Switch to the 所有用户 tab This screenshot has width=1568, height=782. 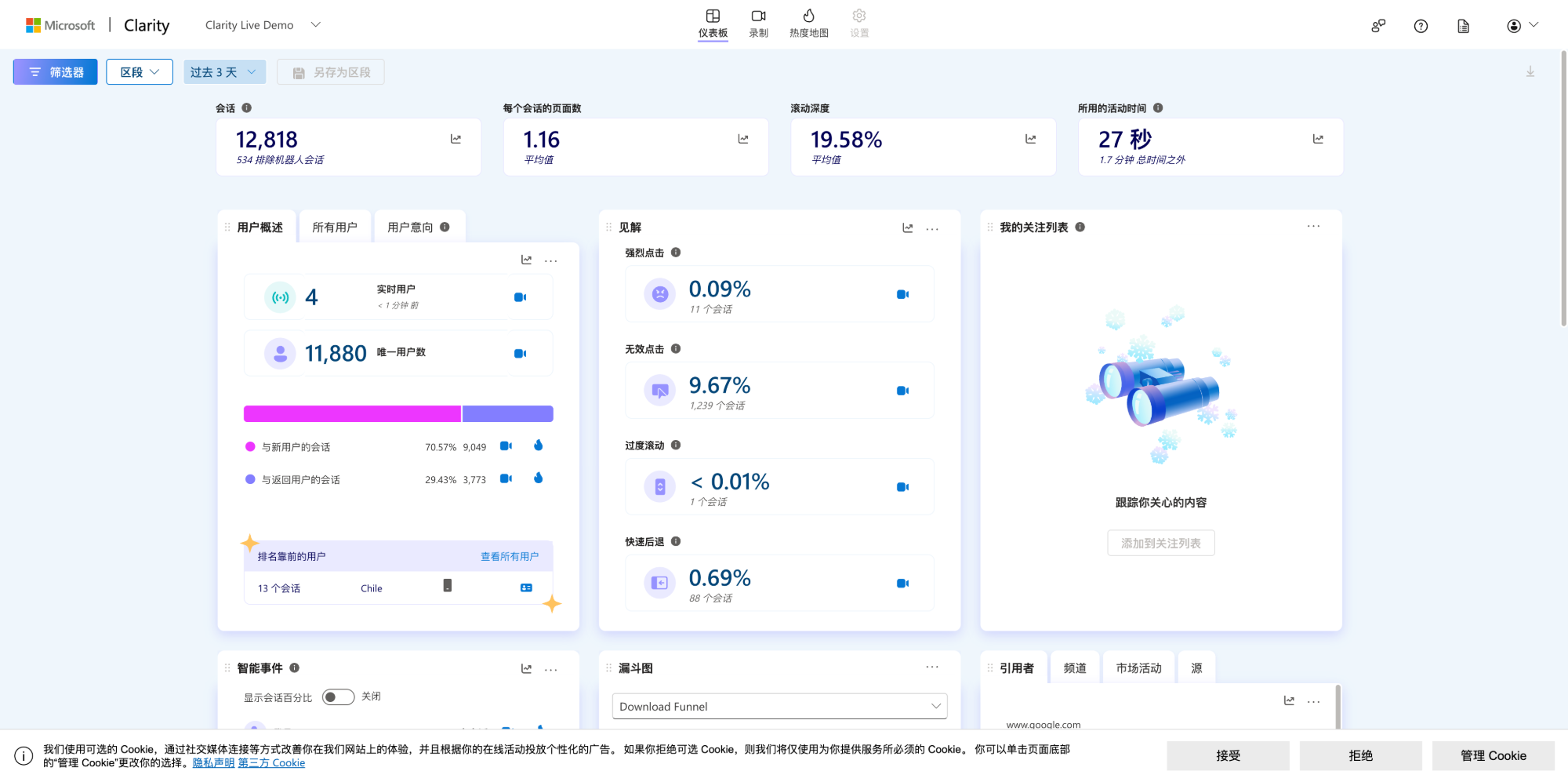click(335, 226)
